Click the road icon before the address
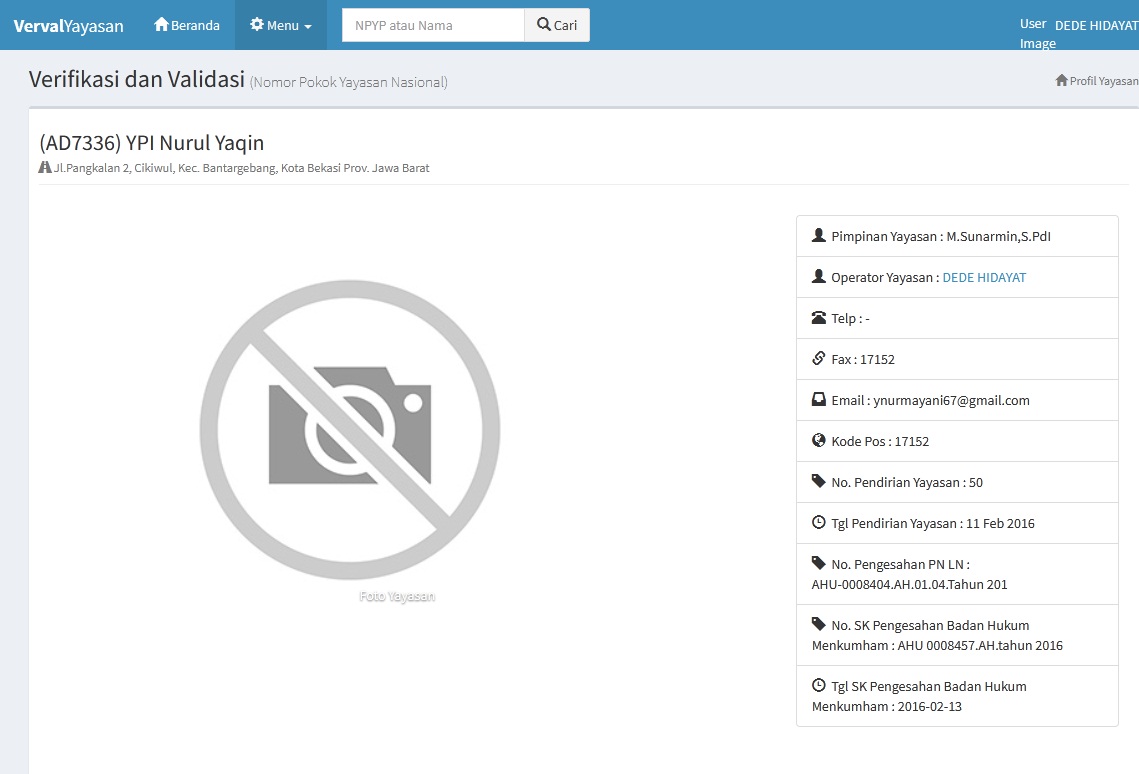The image size is (1139, 774). click(x=45, y=168)
